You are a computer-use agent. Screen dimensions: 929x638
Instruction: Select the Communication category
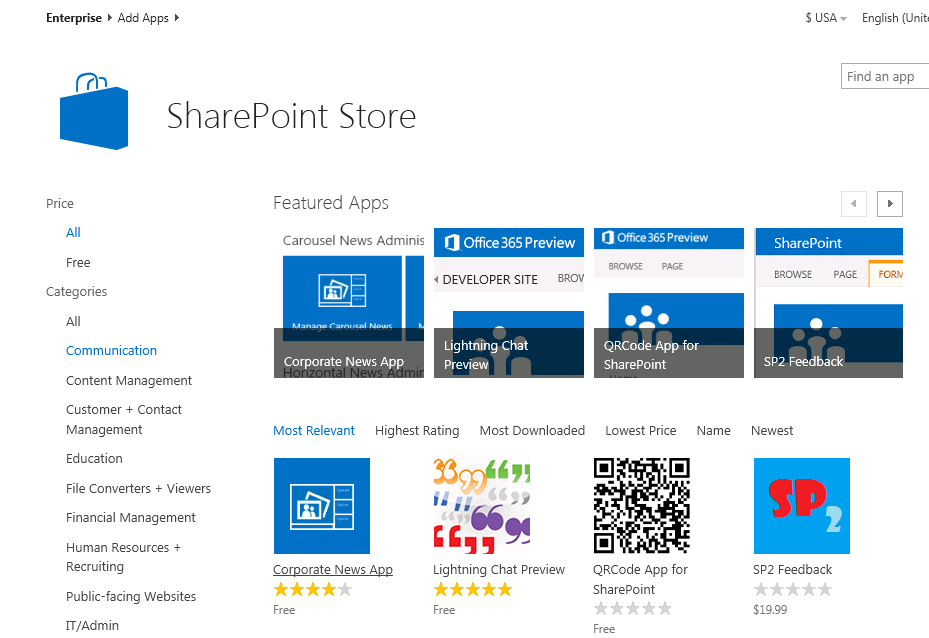click(111, 351)
